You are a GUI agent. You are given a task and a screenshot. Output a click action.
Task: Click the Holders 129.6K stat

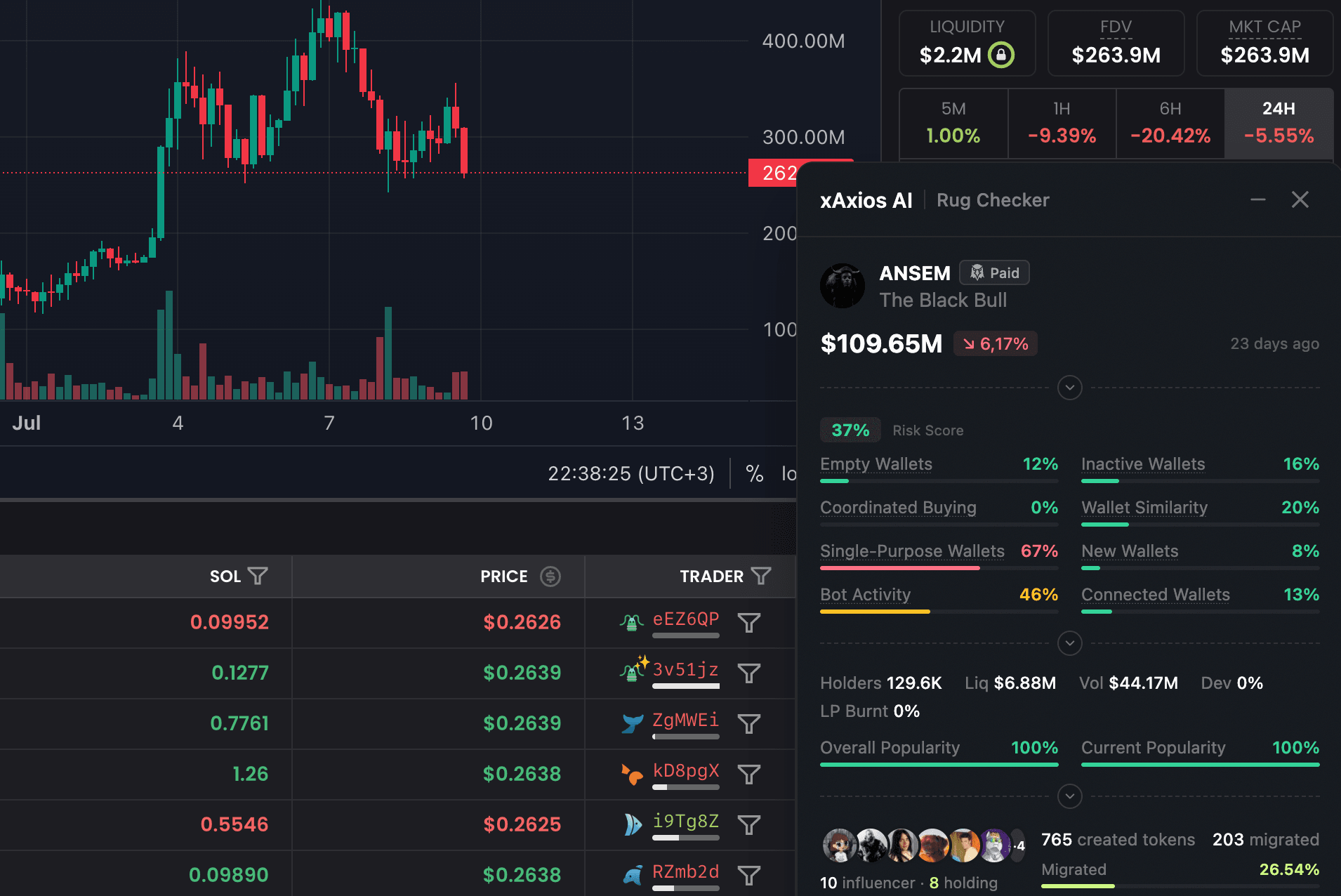coord(881,683)
